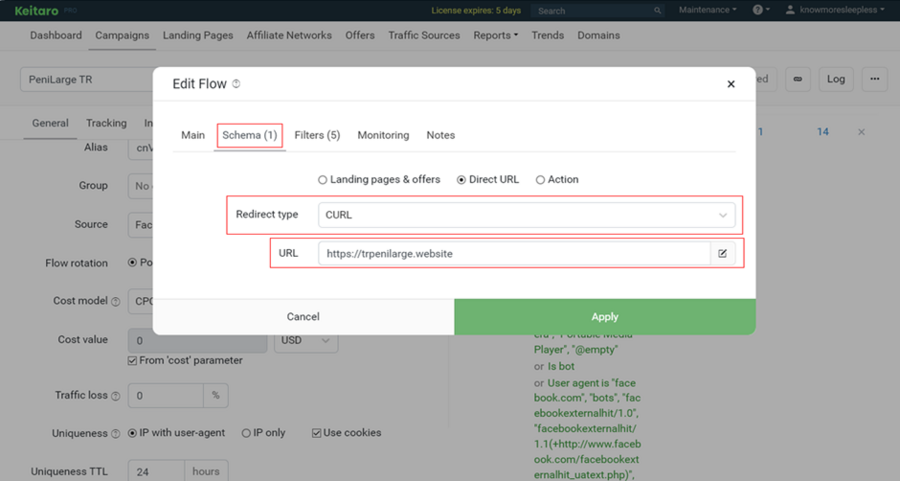Open the campaign General tab
900x481 pixels.
click(x=50, y=123)
